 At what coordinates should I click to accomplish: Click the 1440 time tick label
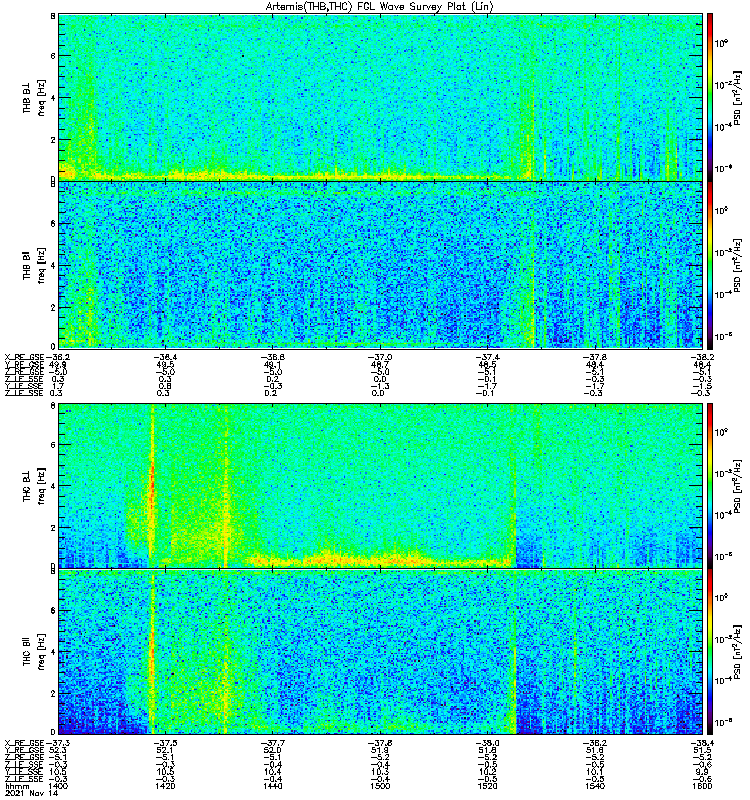coord(272,786)
